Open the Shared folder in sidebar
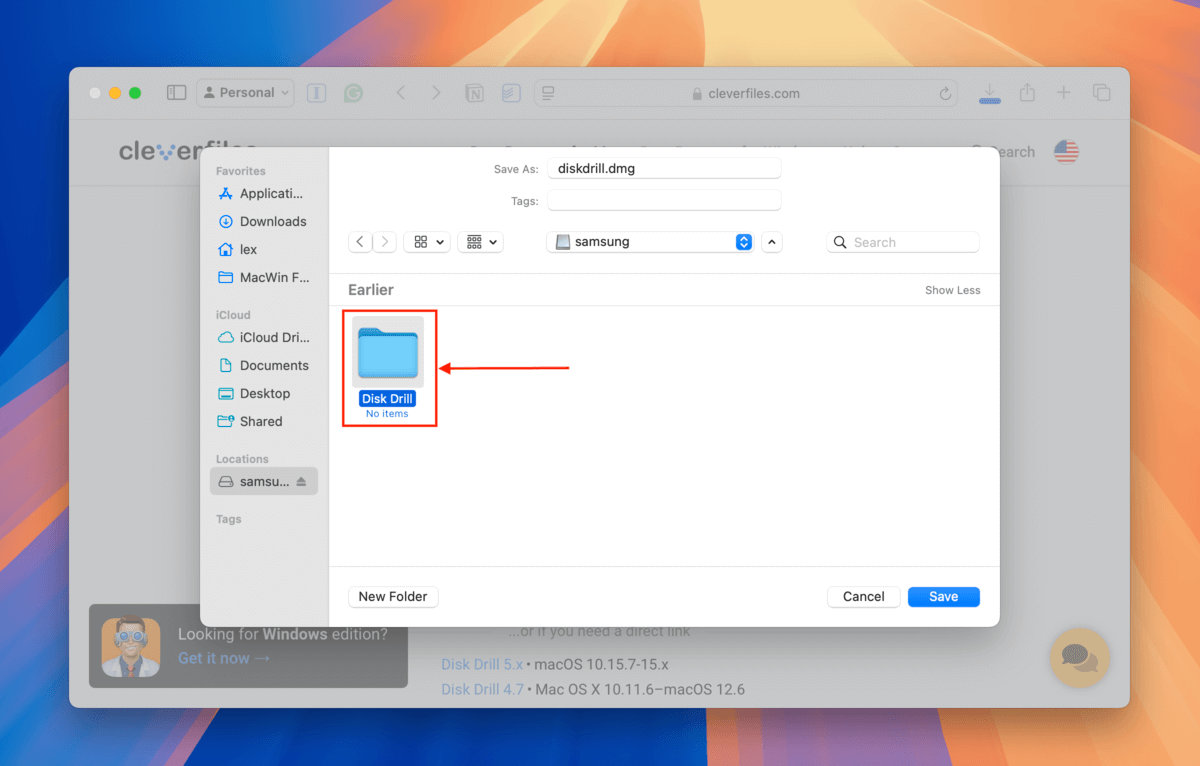 click(x=264, y=421)
